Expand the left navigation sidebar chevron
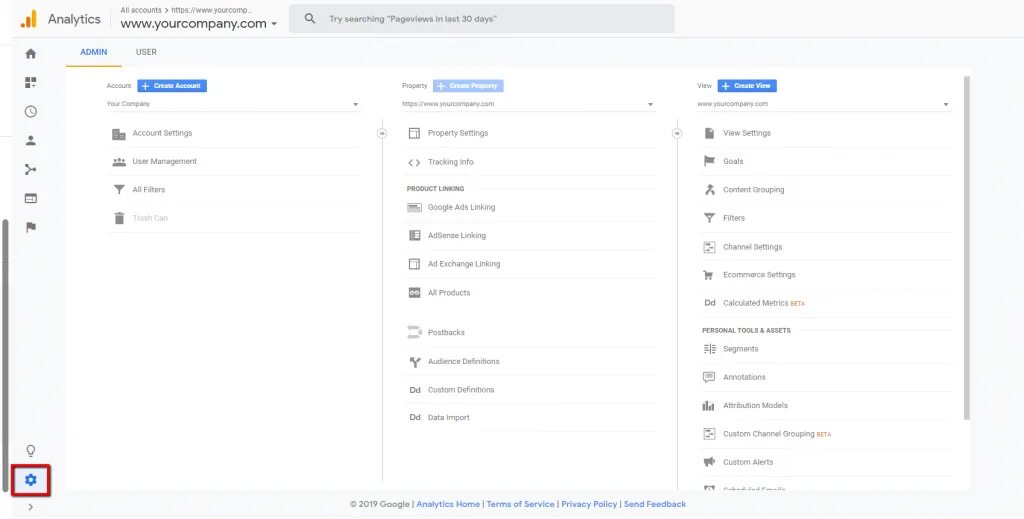 31,507
